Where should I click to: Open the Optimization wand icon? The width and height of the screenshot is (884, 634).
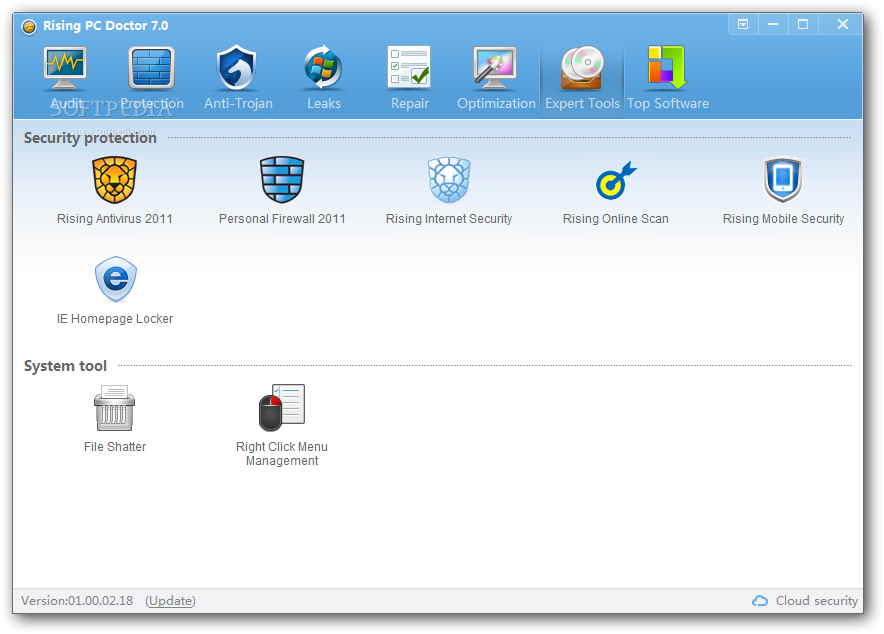(494, 68)
